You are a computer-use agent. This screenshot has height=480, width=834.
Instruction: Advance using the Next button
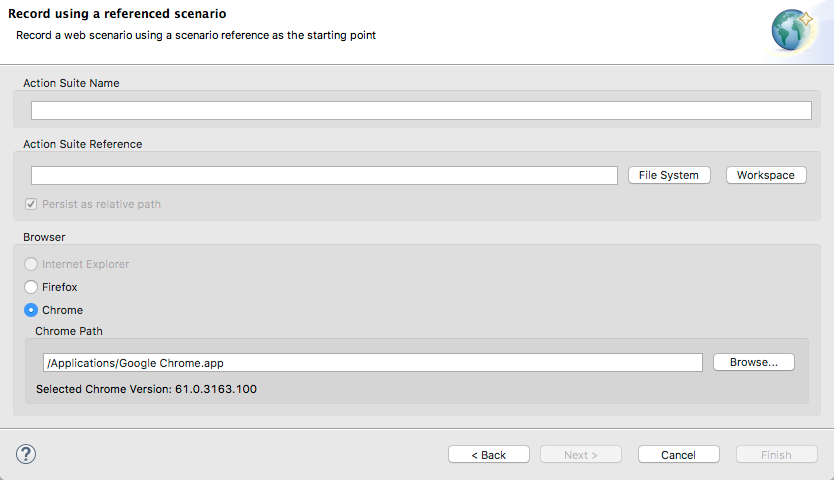[581, 454]
